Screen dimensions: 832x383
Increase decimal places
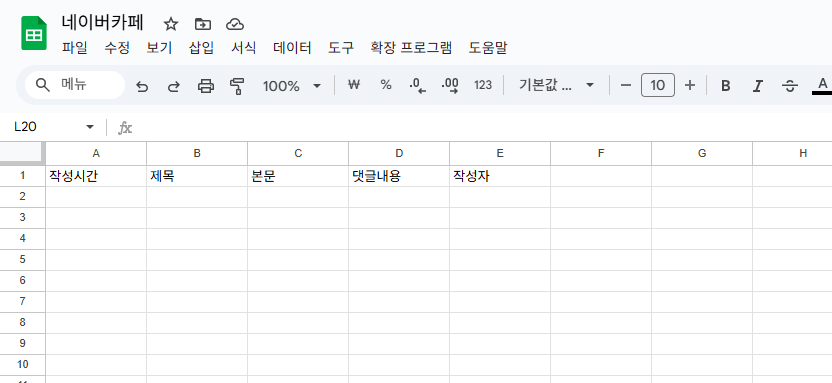(x=450, y=85)
